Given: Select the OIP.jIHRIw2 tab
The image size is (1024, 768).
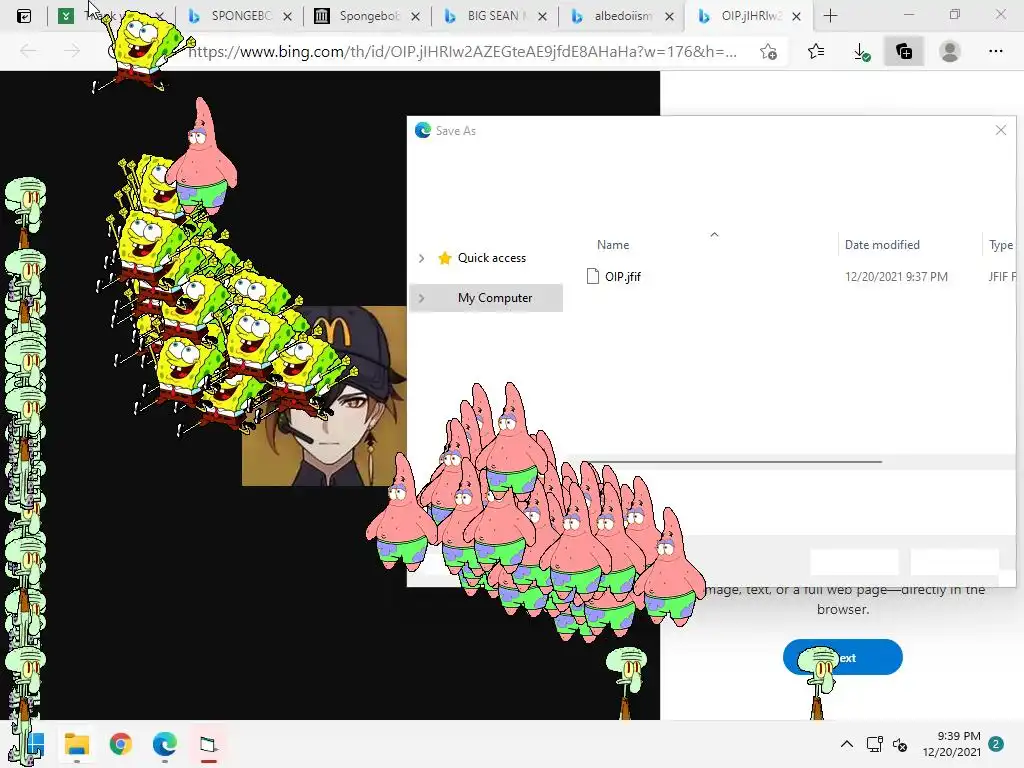Looking at the screenshot, I should 749,16.
